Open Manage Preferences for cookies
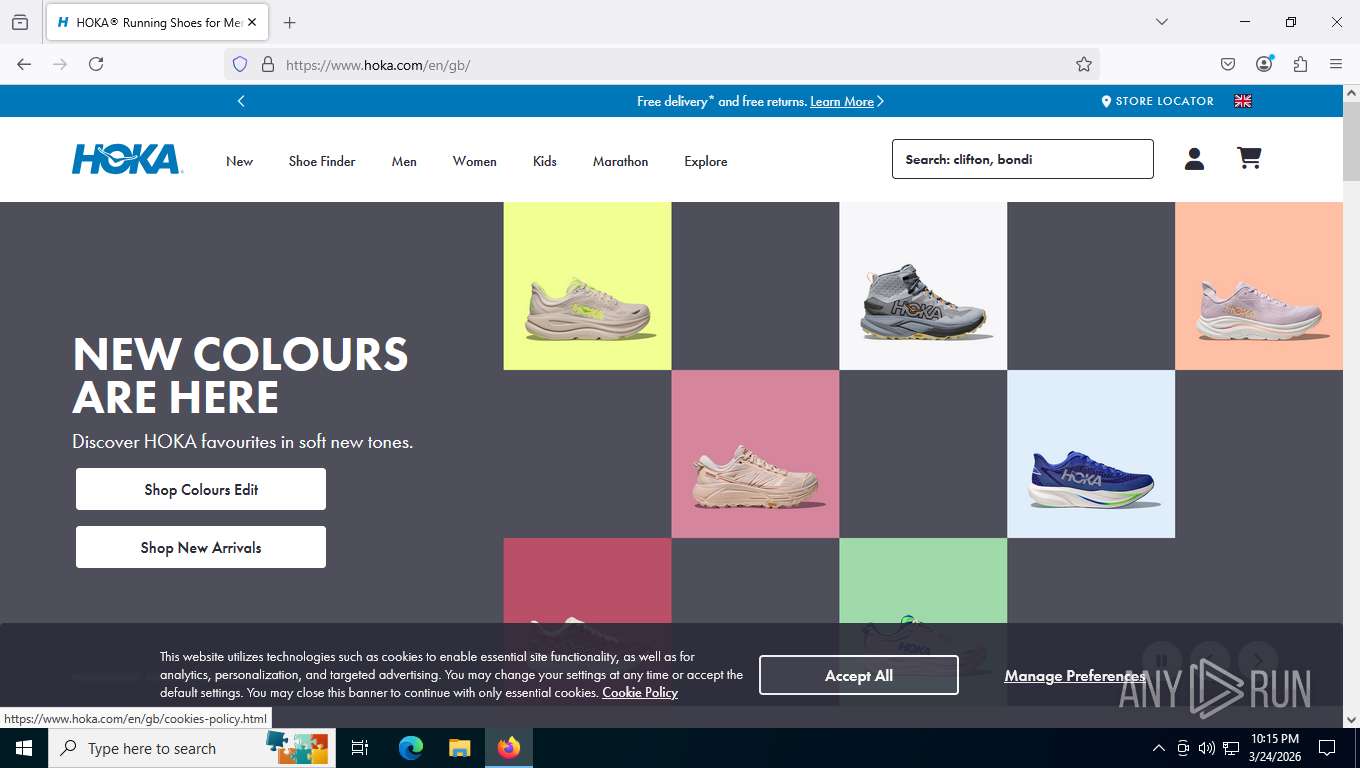Viewport: 1360px width, 768px height. [1075, 676]
